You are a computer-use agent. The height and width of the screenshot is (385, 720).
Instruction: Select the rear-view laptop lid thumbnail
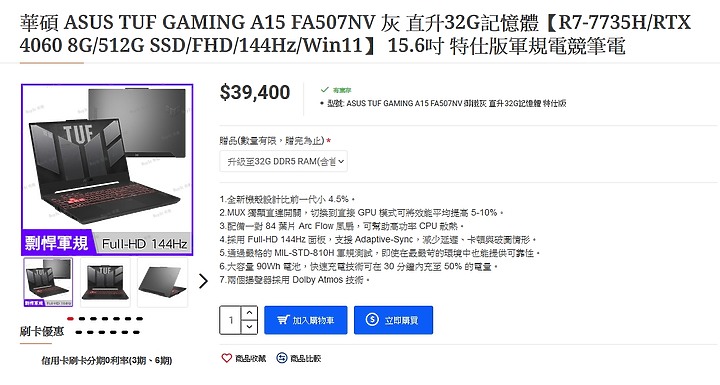[x=163, y=282]
